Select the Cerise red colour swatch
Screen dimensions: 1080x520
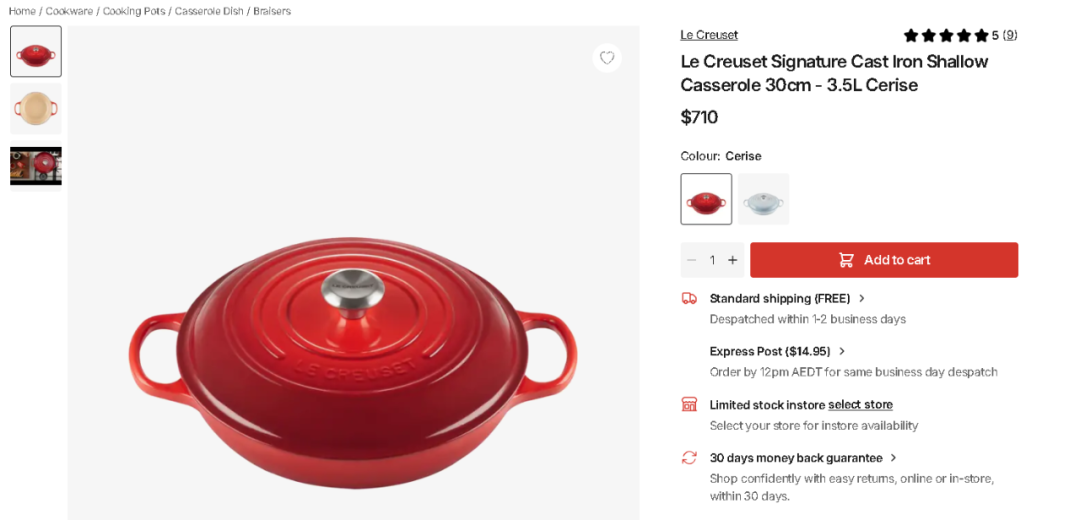[706, 199]
